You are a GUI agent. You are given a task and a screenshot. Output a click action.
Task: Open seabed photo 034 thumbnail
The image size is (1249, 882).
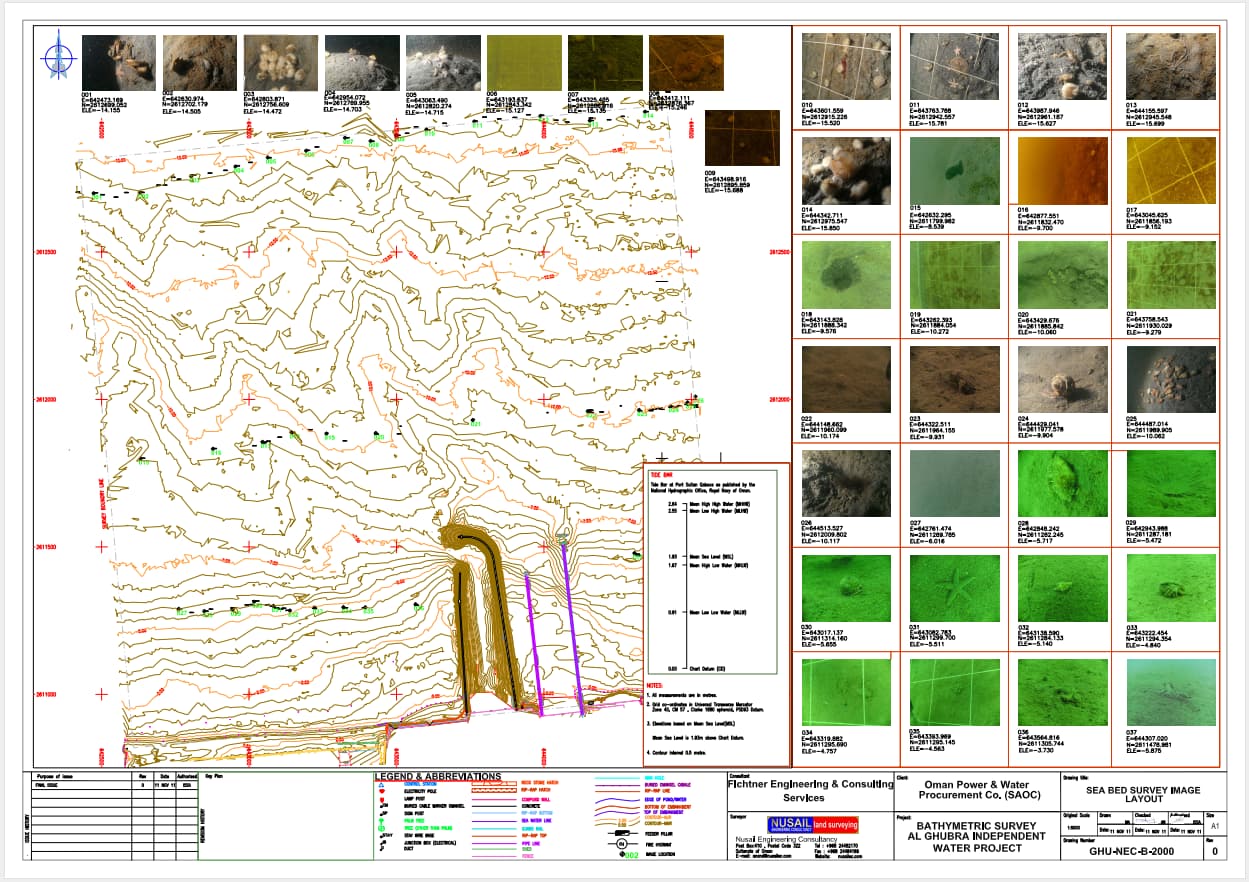pyautogui.click(x=846, y=692)
